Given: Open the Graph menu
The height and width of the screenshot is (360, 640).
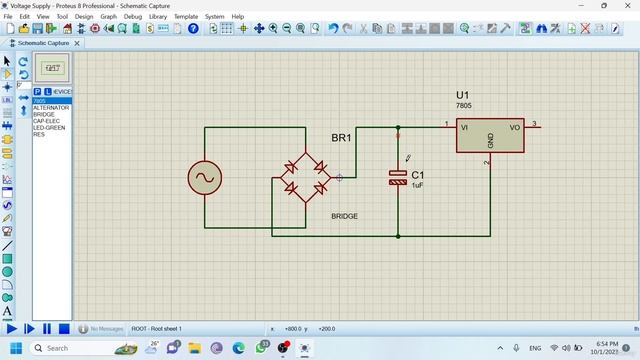Looking at the screenshot, I should point(109,16).
